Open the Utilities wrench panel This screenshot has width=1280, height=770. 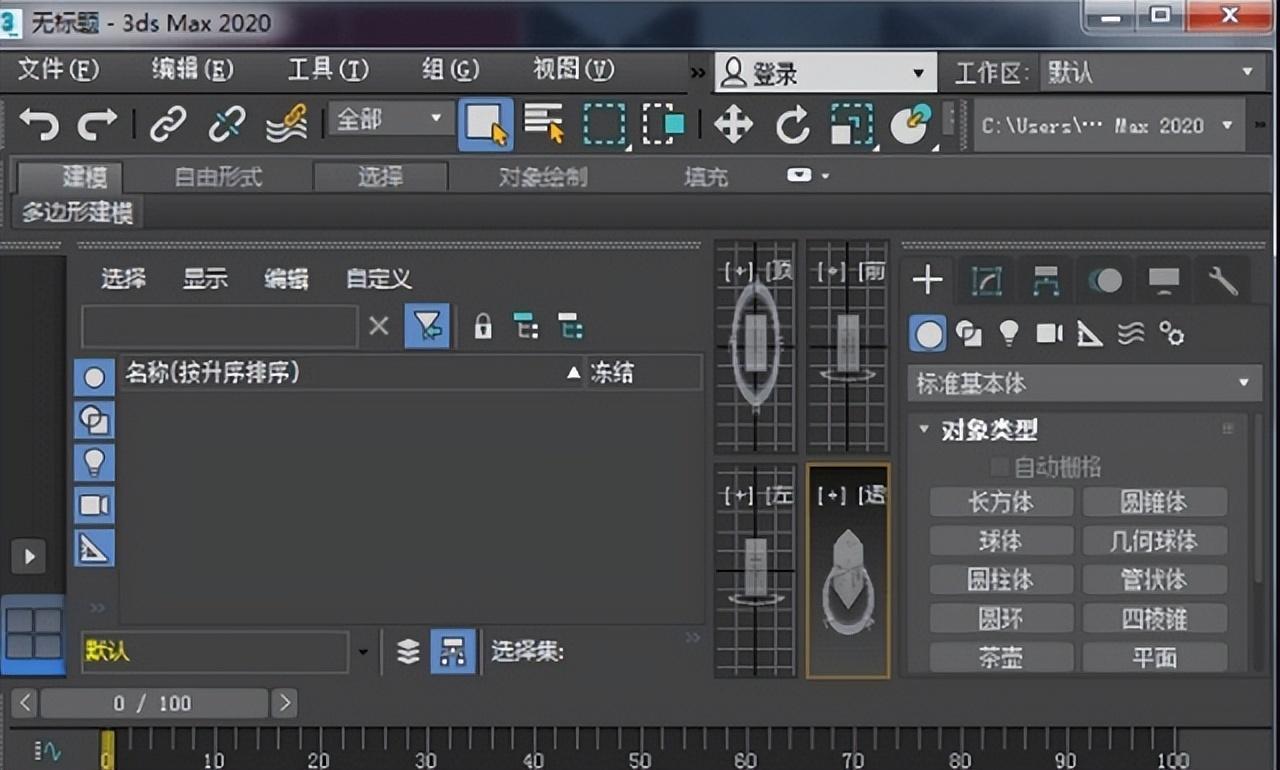click(1222, 281)
